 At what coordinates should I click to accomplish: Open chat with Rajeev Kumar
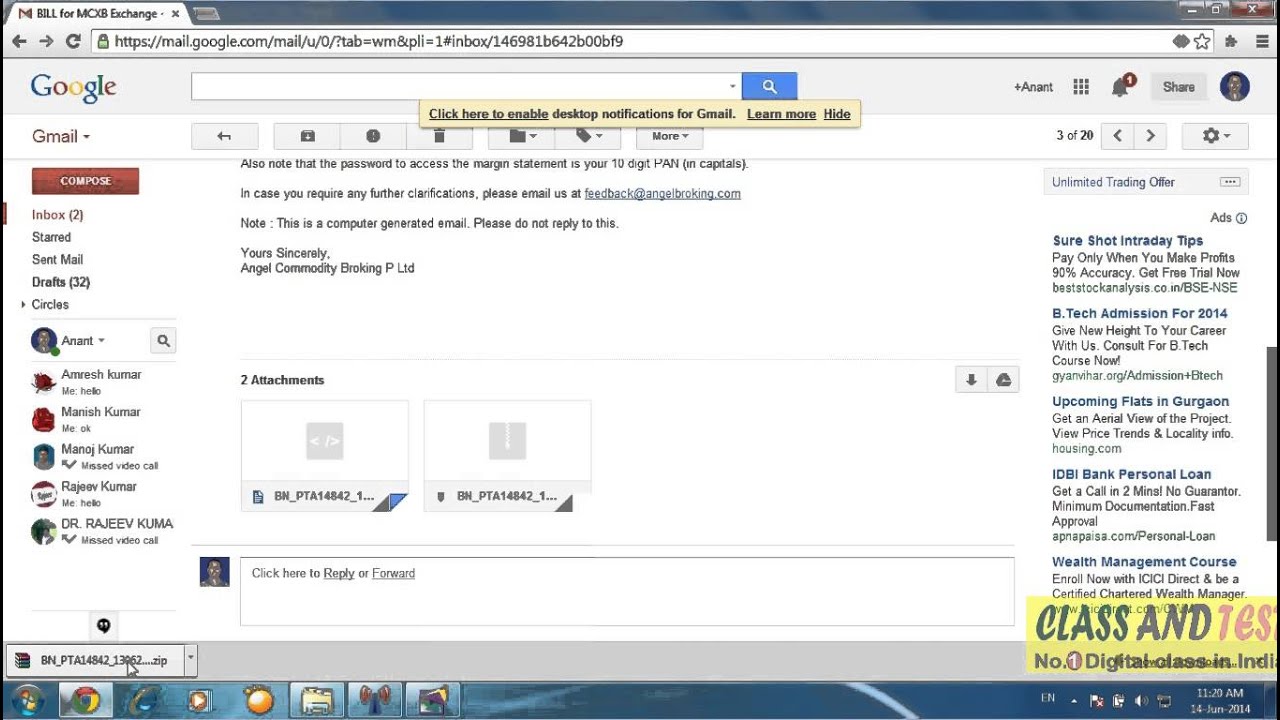[101, 494]
